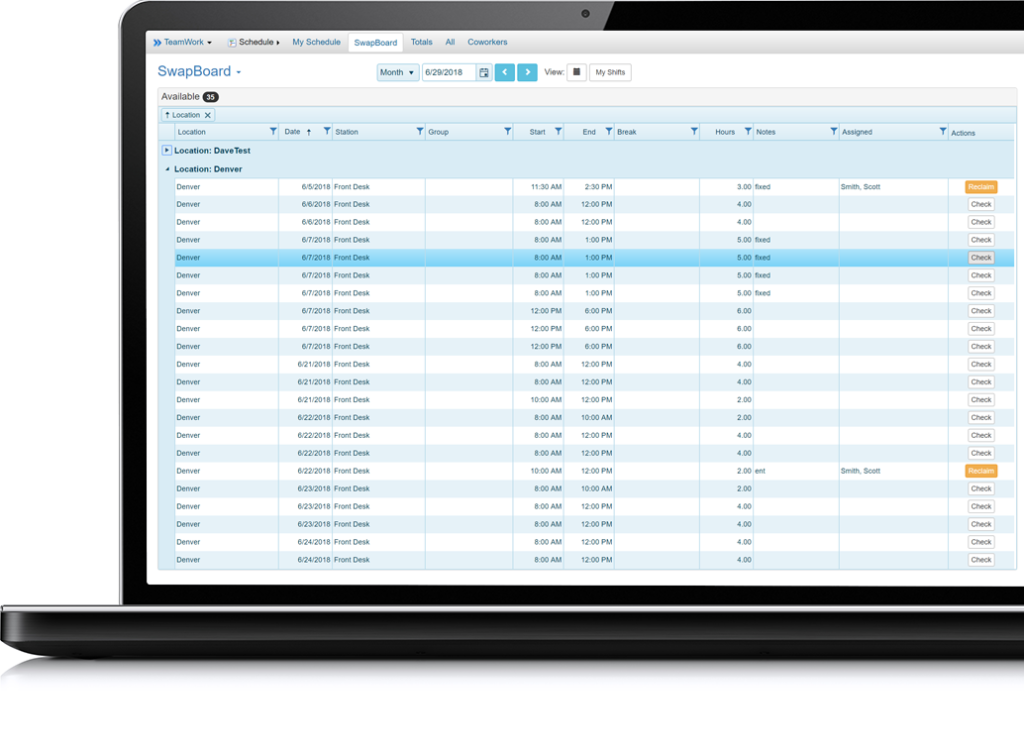The image size is (1024, 752).
Task: Open the Date column filter
Action: [327, 131]
